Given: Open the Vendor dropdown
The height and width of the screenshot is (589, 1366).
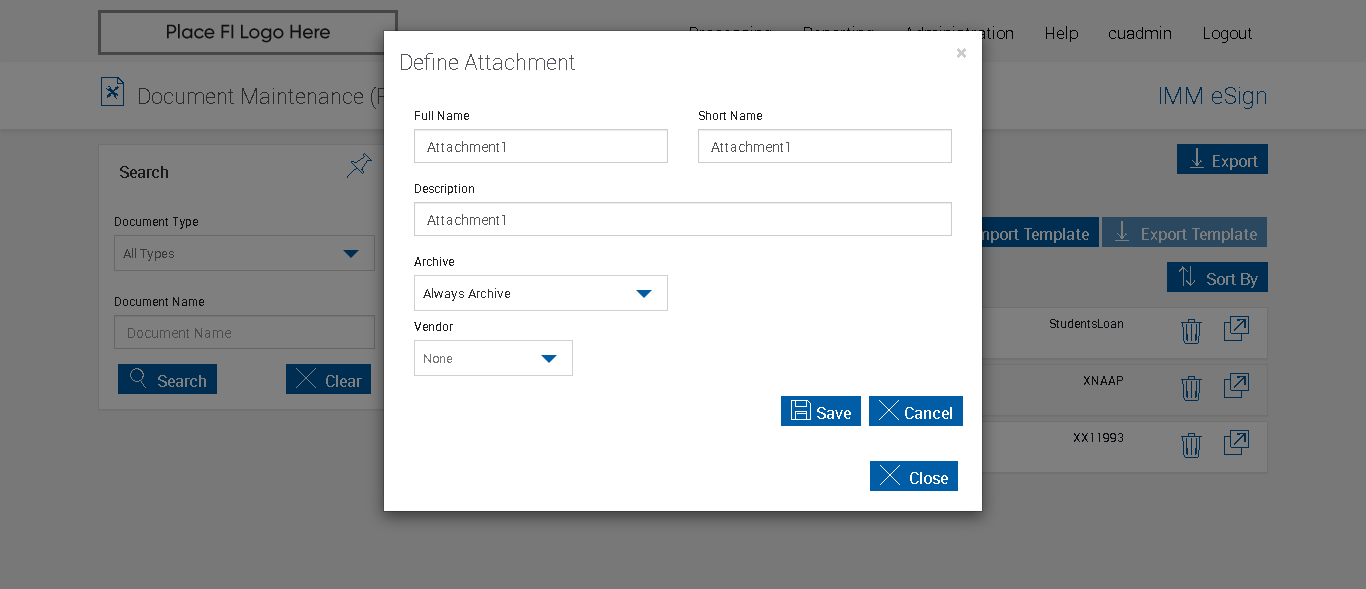Looking at the screenshot, I should coord(493,358).
